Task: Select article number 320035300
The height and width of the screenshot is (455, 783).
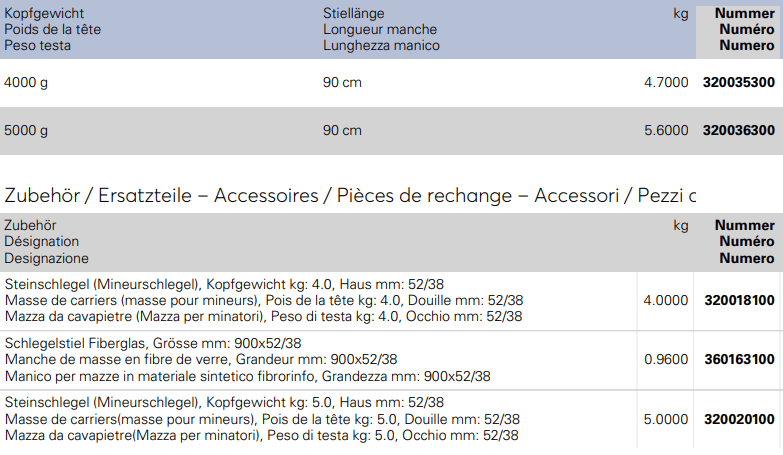Action: tap(739, 82)
